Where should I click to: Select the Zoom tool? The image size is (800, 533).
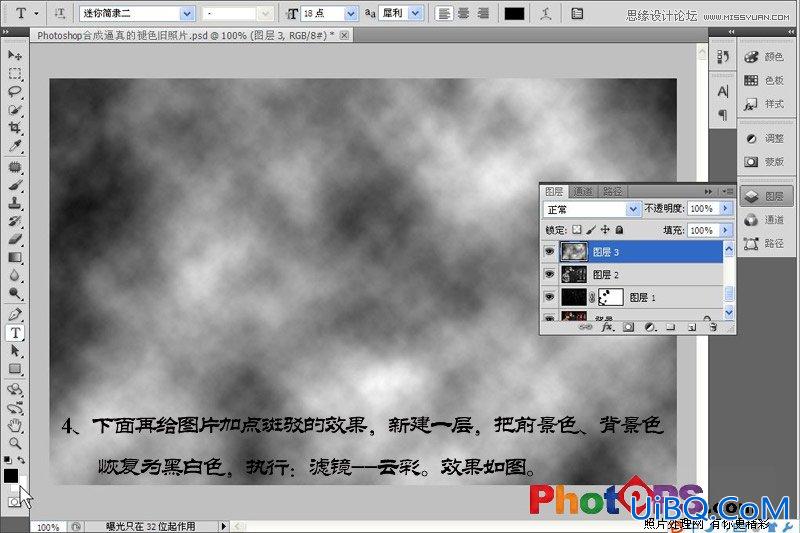pos(15,443)
